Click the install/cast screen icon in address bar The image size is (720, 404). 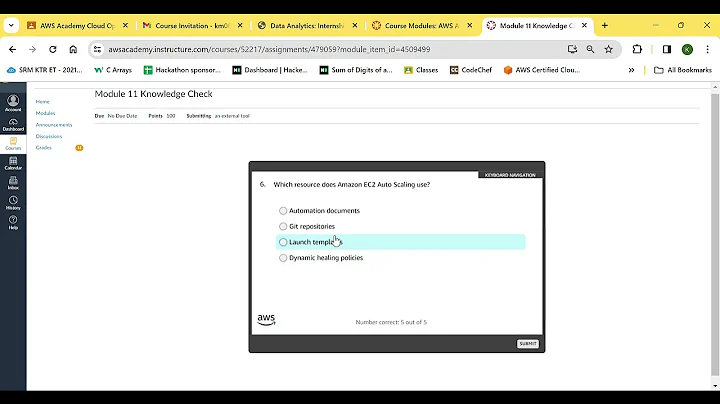pos(572,49)
